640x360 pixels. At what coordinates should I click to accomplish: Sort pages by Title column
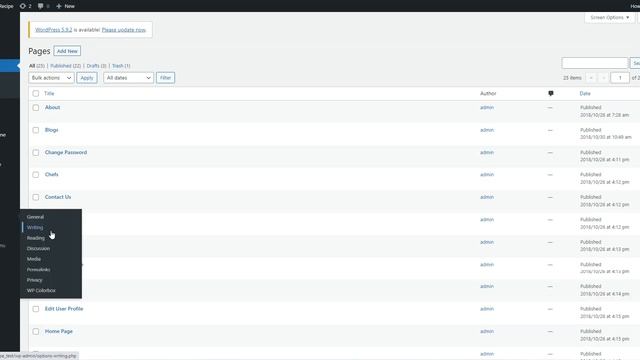pos(49,93)
